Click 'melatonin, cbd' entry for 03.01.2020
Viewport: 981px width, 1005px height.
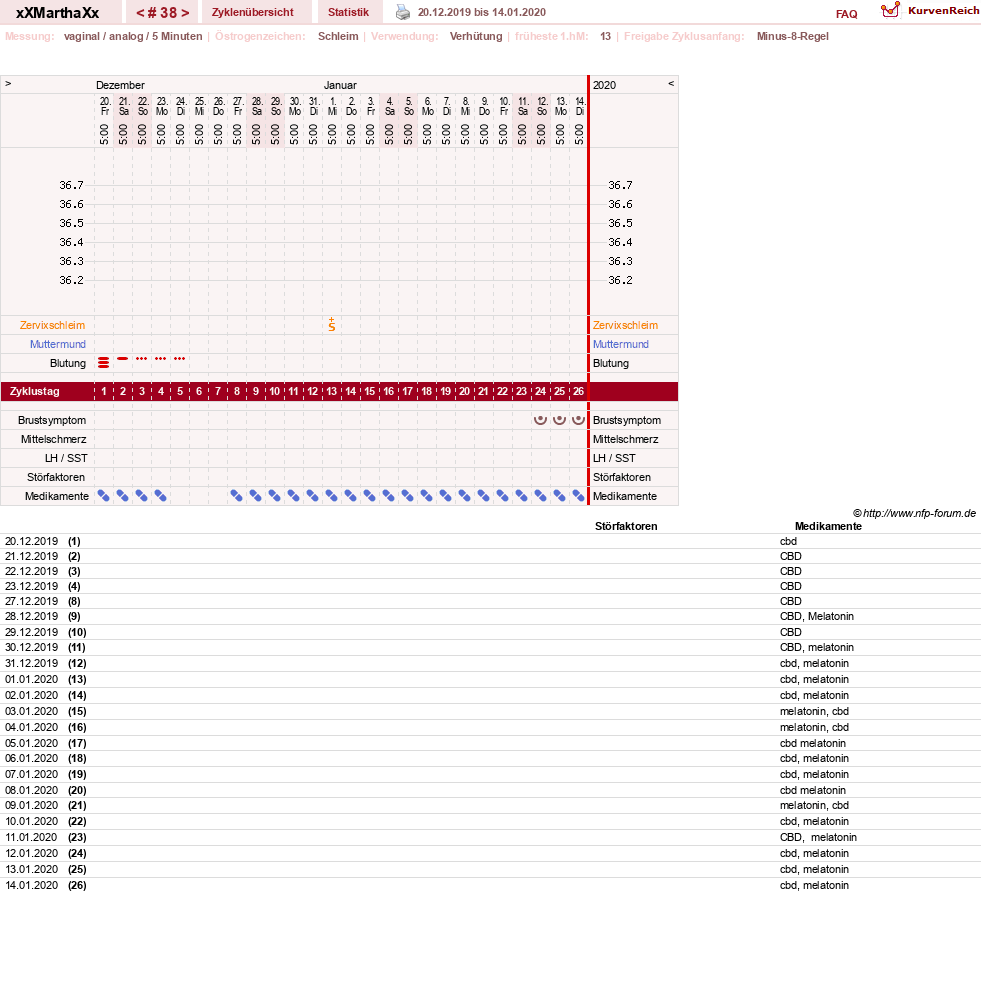tap(814, 711)
